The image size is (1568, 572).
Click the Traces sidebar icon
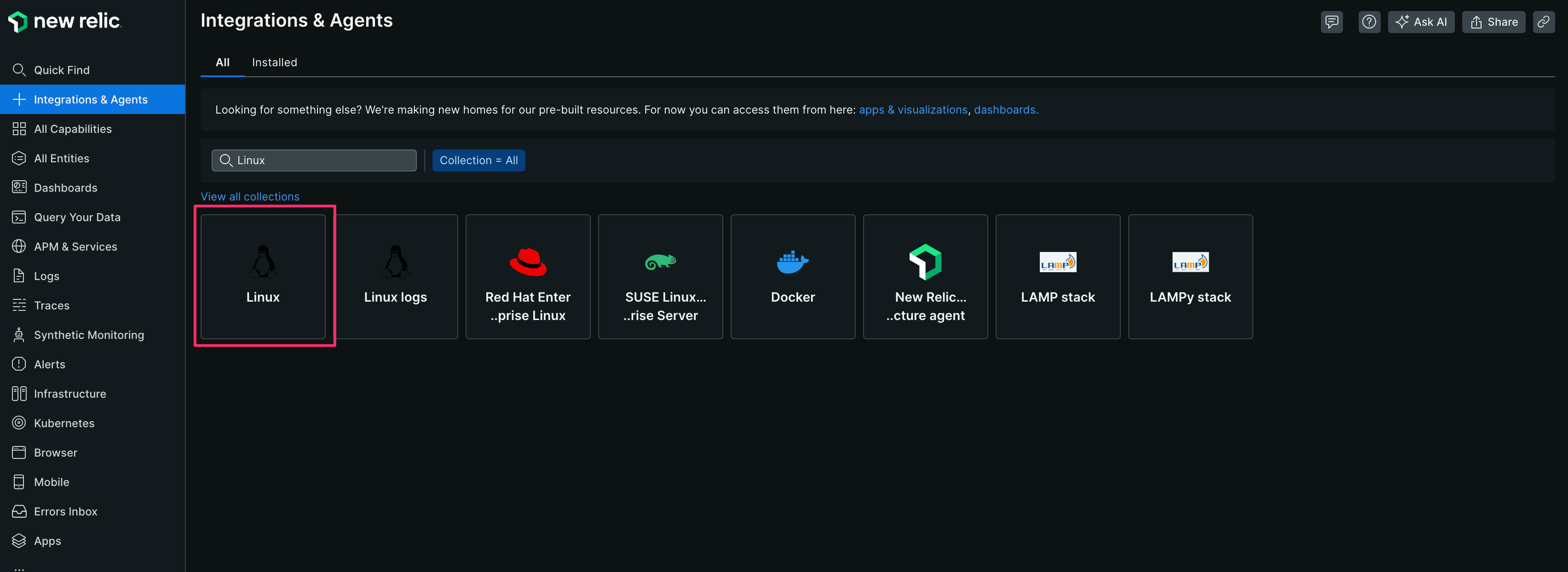[x=19, y=305]
